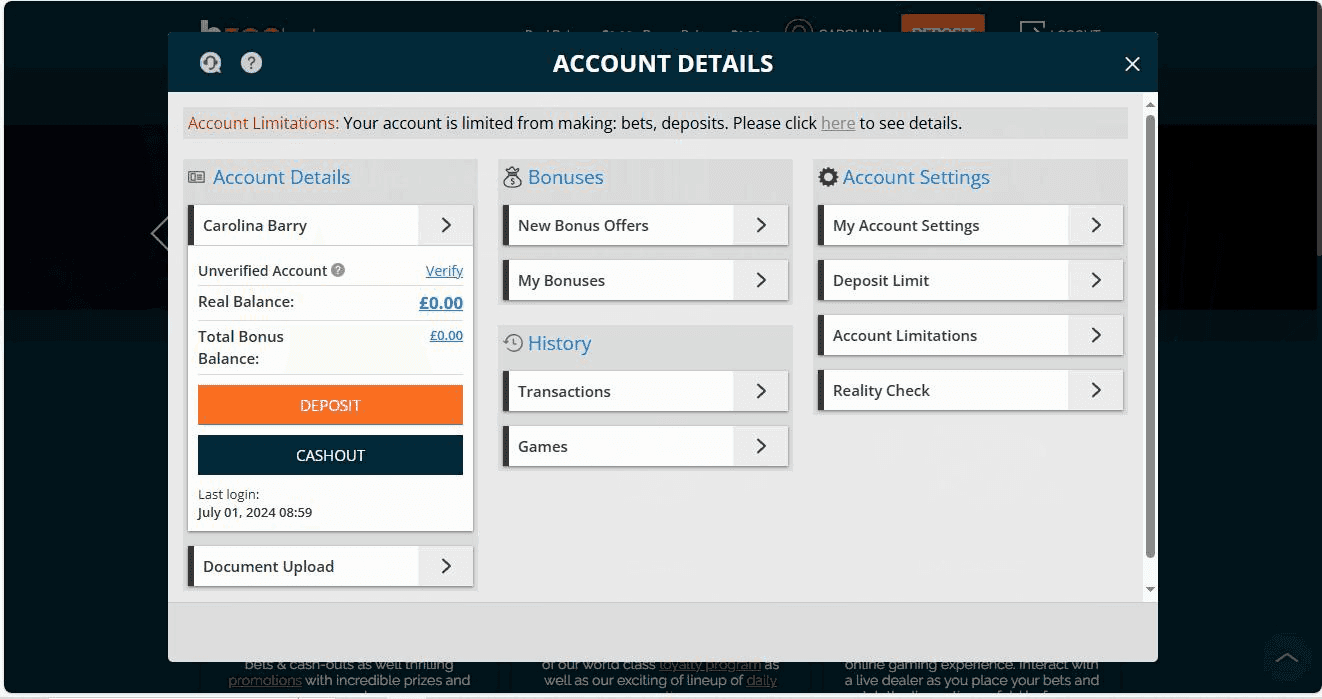
Task: Click the Account Details card icon
Action: pos(199,176)
